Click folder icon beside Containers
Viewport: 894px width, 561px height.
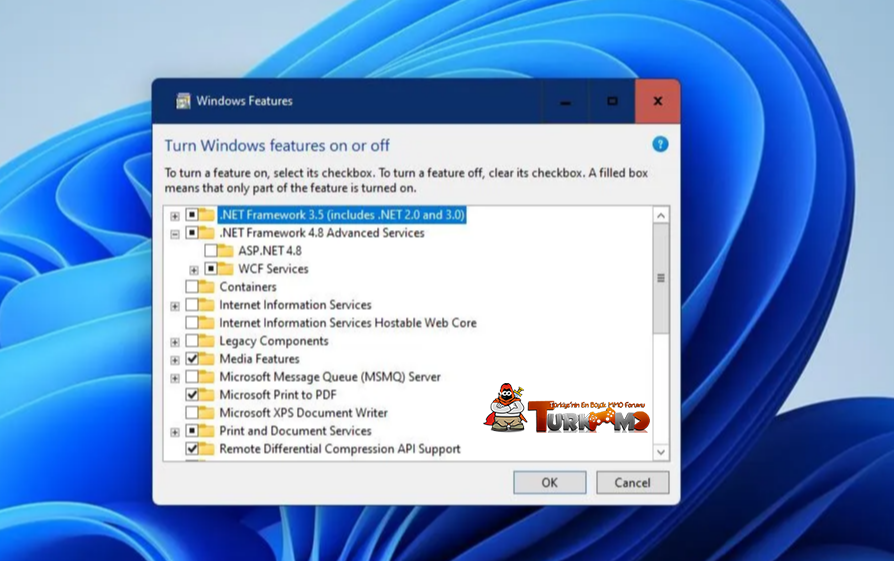tap(206, 286)
